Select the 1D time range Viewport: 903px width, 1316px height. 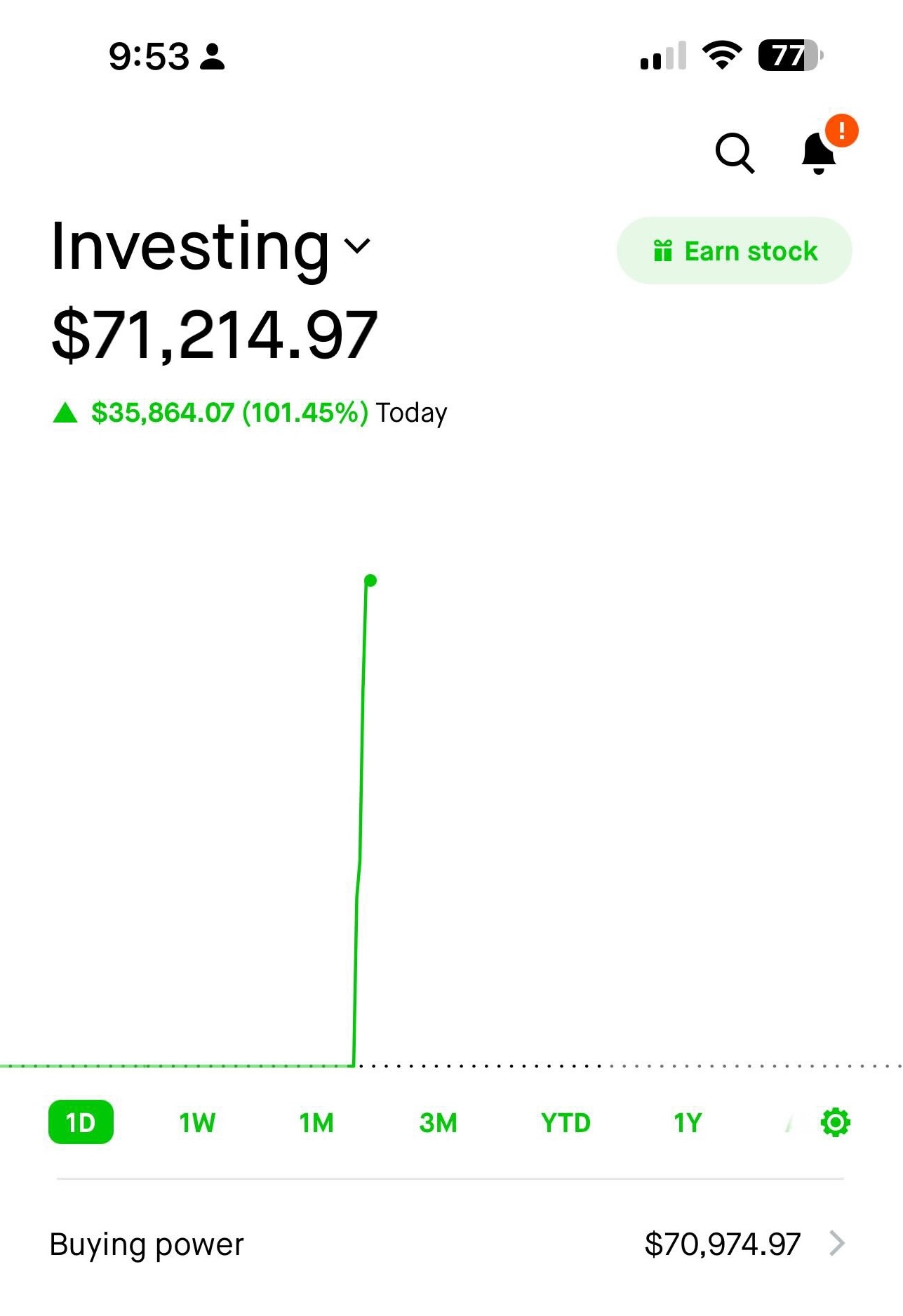[x=81, y=1122]
